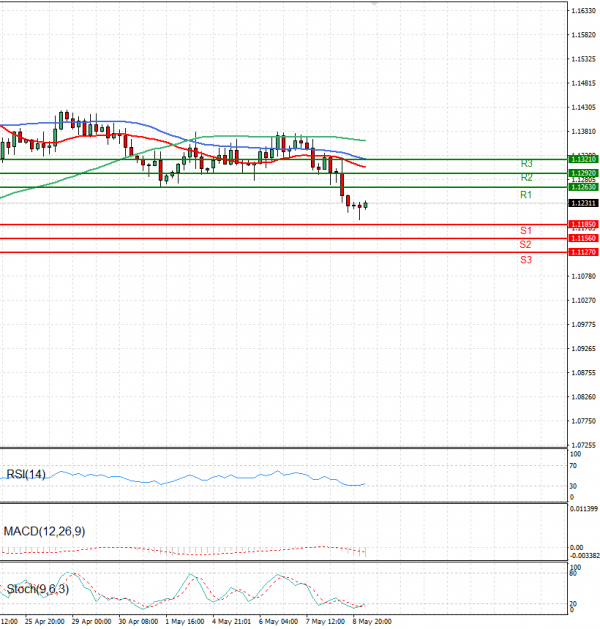Click the R3 resistance label

(525, 163)
